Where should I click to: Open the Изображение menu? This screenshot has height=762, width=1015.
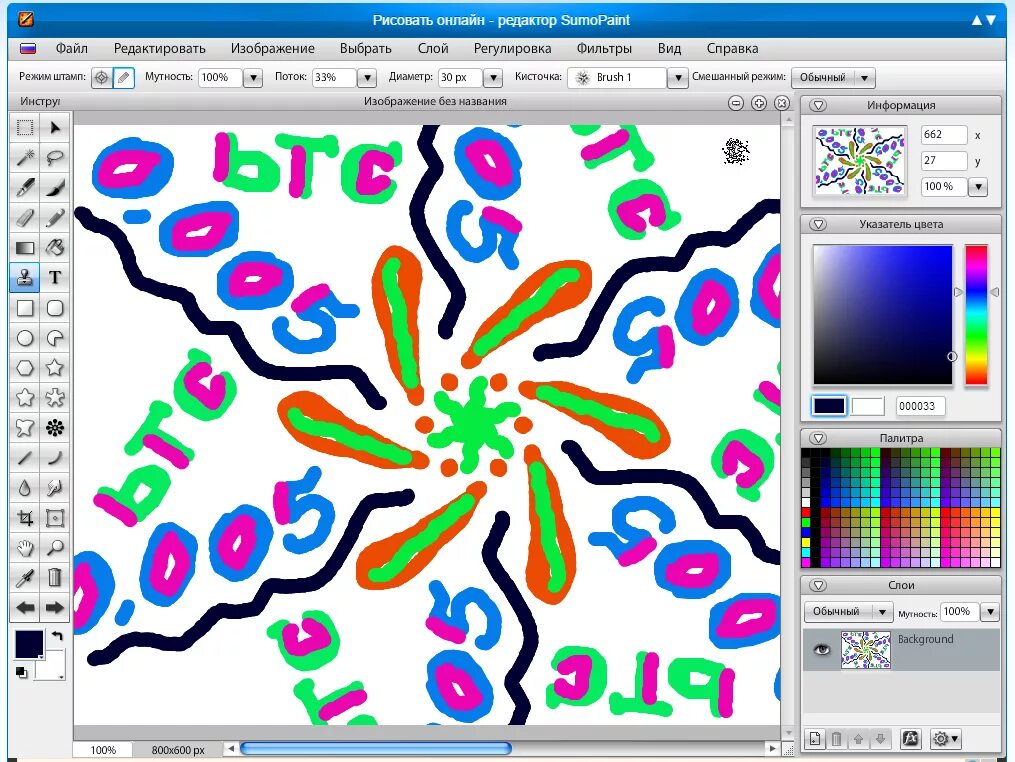click(x=273, y=49)
